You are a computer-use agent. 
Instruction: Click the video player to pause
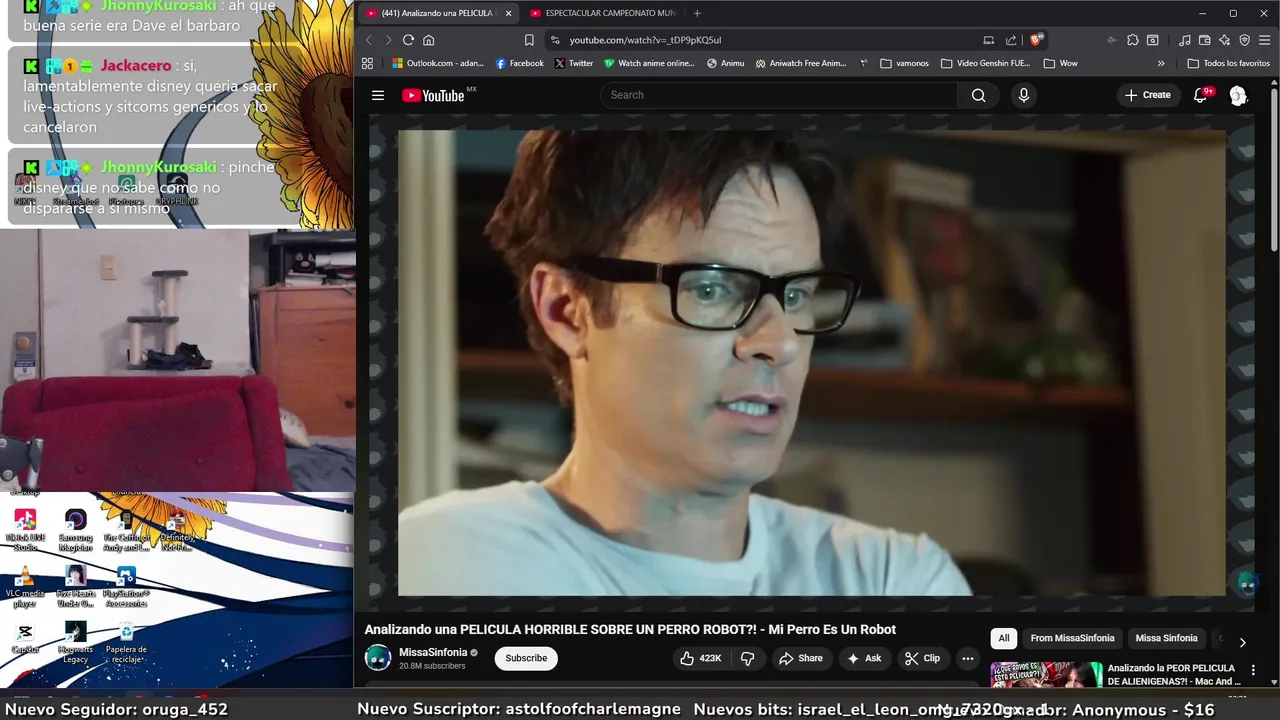811,363
